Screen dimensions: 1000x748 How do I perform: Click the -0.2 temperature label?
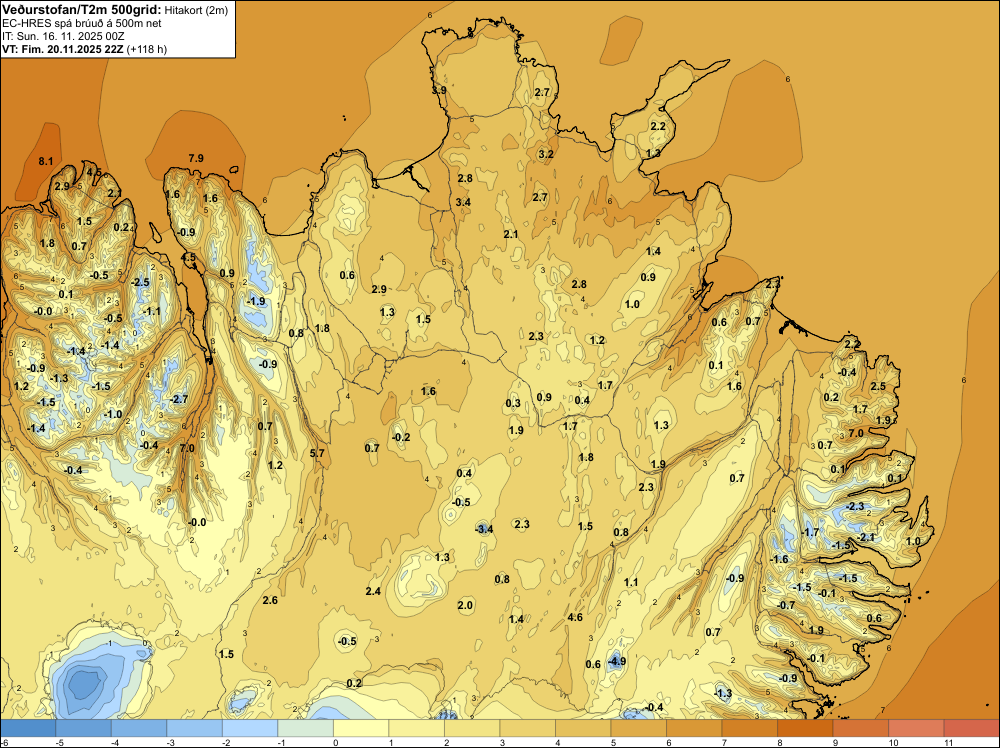pyautogui.click(x=401, y=437)
